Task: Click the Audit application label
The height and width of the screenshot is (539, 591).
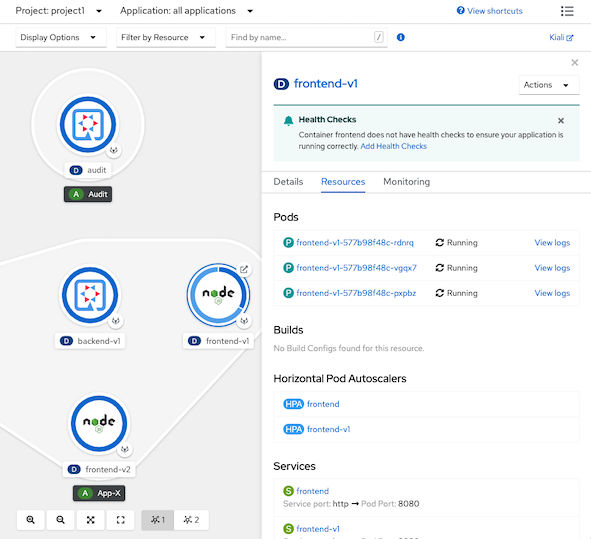Action: (88, 194)
